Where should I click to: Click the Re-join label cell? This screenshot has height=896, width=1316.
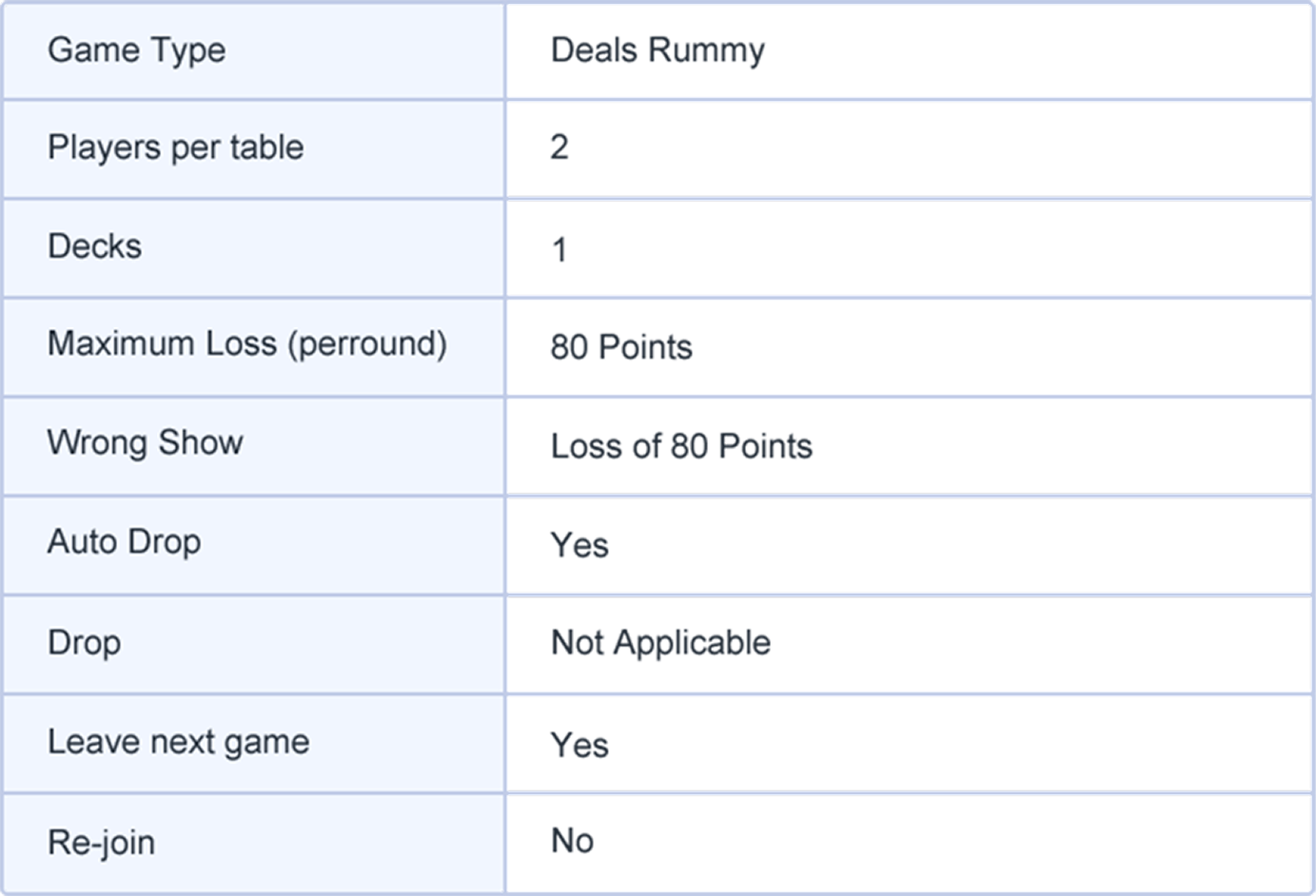(102, 843)
